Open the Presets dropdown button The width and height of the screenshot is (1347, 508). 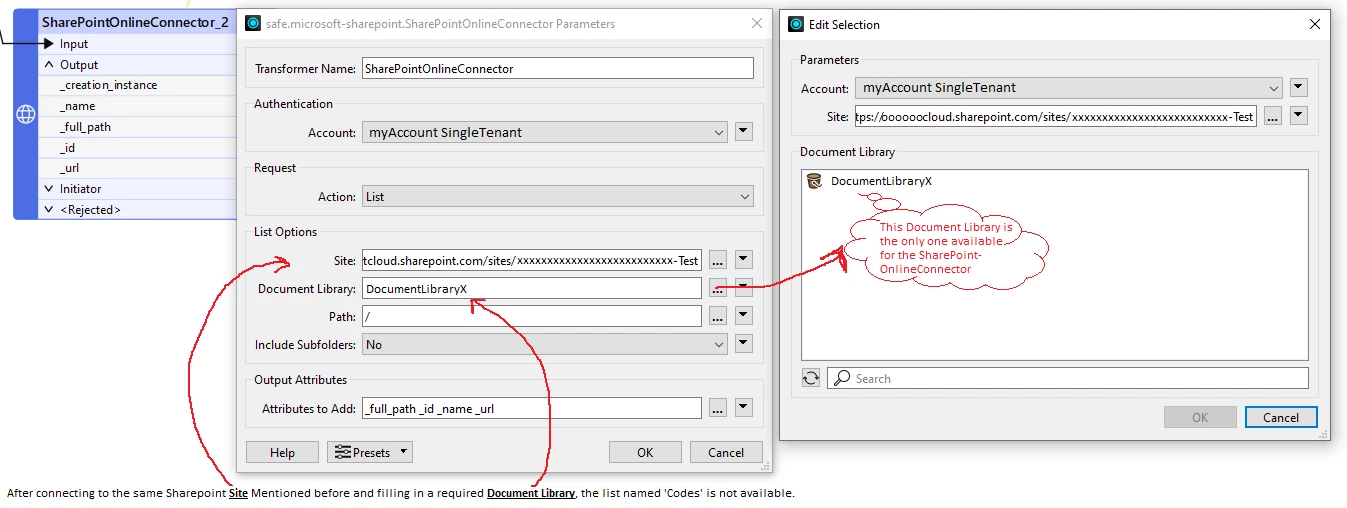click(370, 452)
